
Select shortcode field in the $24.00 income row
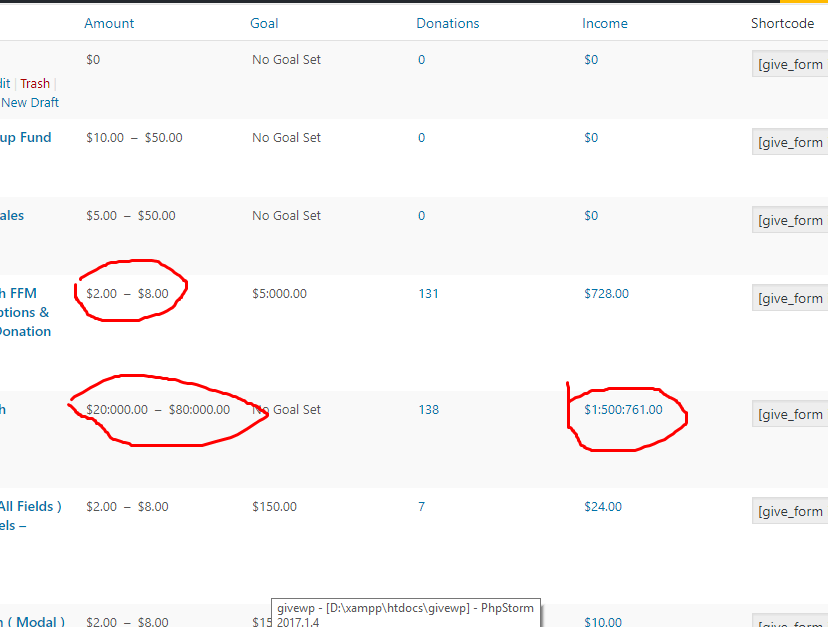pyautogui.click(x=790, y=511)
